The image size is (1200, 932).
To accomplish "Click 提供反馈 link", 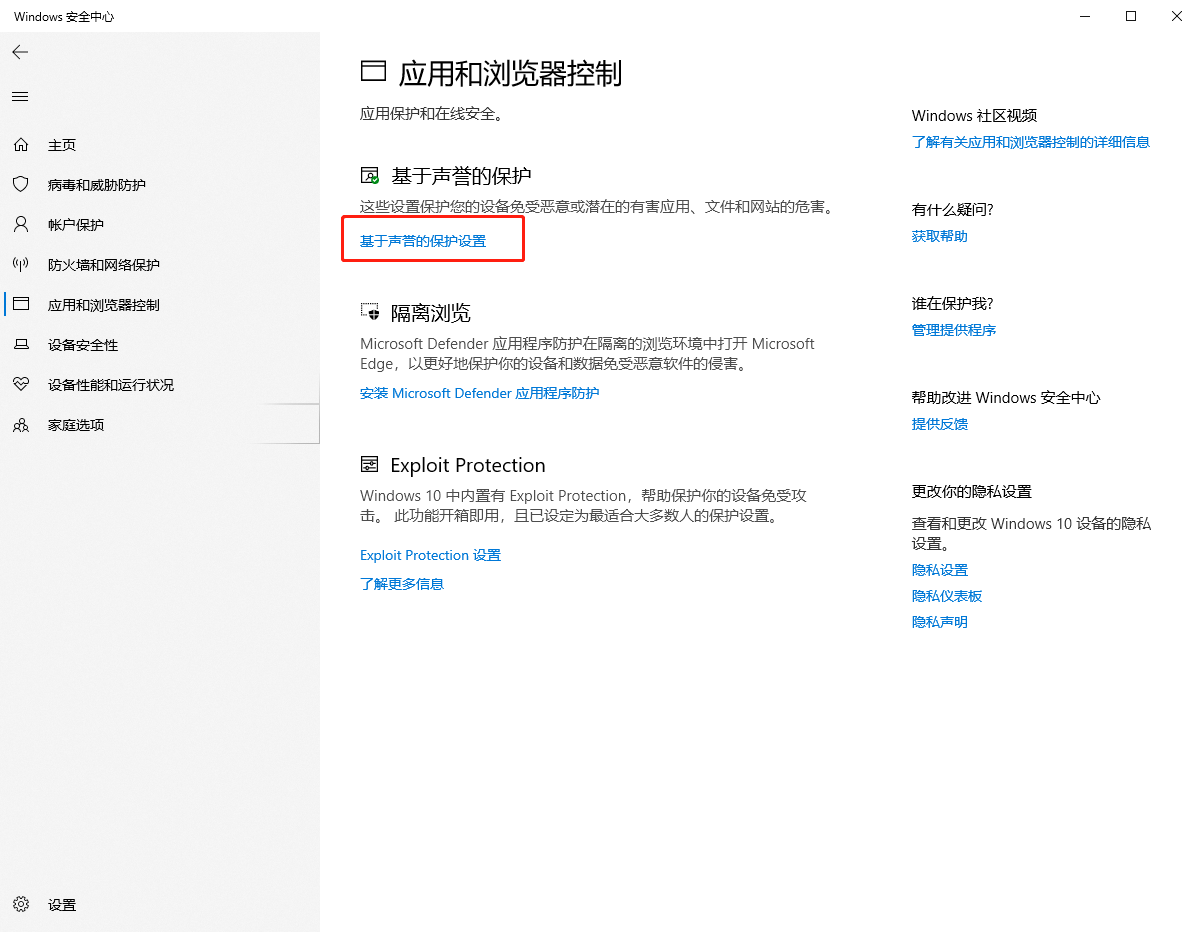I will (940, 424).
